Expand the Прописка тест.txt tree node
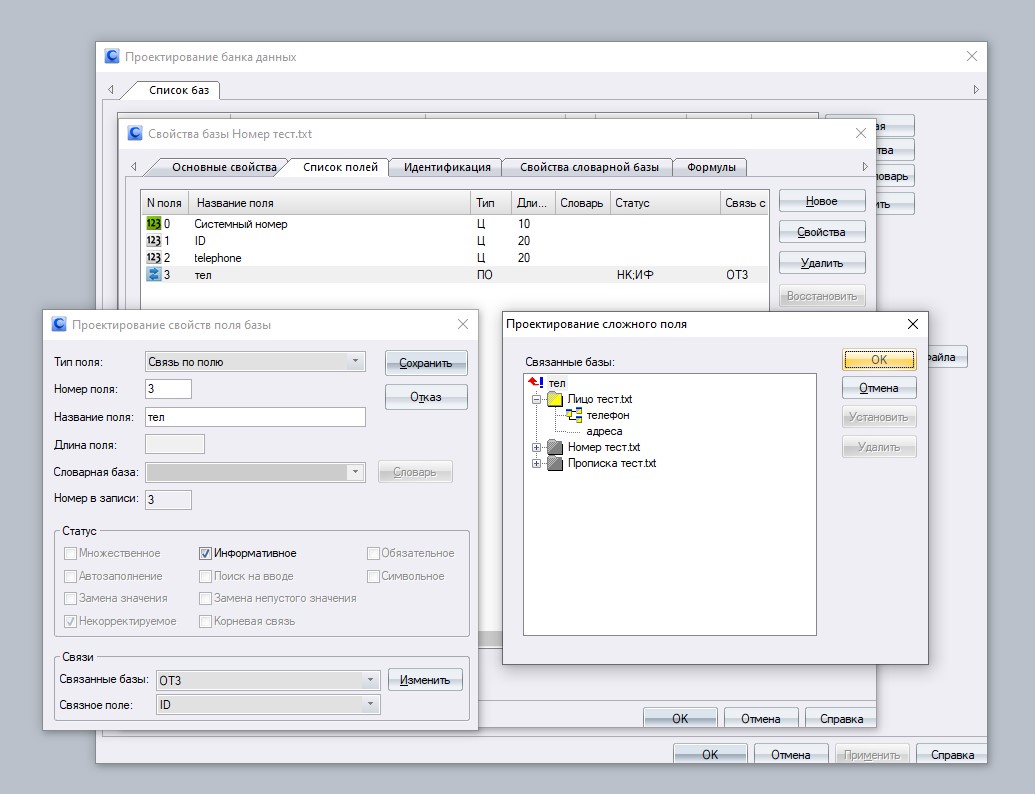Image resolution: width=1035 pixels, height=794 pixels. tap(537, 463)
